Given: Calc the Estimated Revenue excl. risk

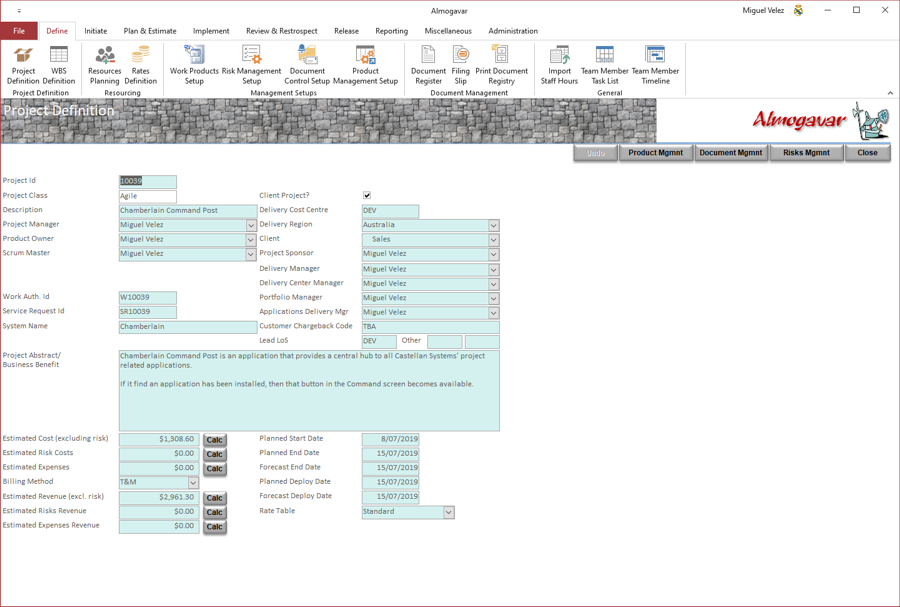Looking at the screenshot, I should [215, 498].
